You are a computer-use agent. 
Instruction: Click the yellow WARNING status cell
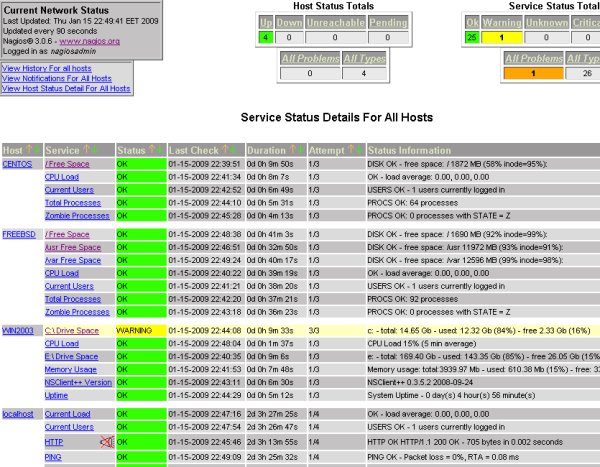pos(141,331)
